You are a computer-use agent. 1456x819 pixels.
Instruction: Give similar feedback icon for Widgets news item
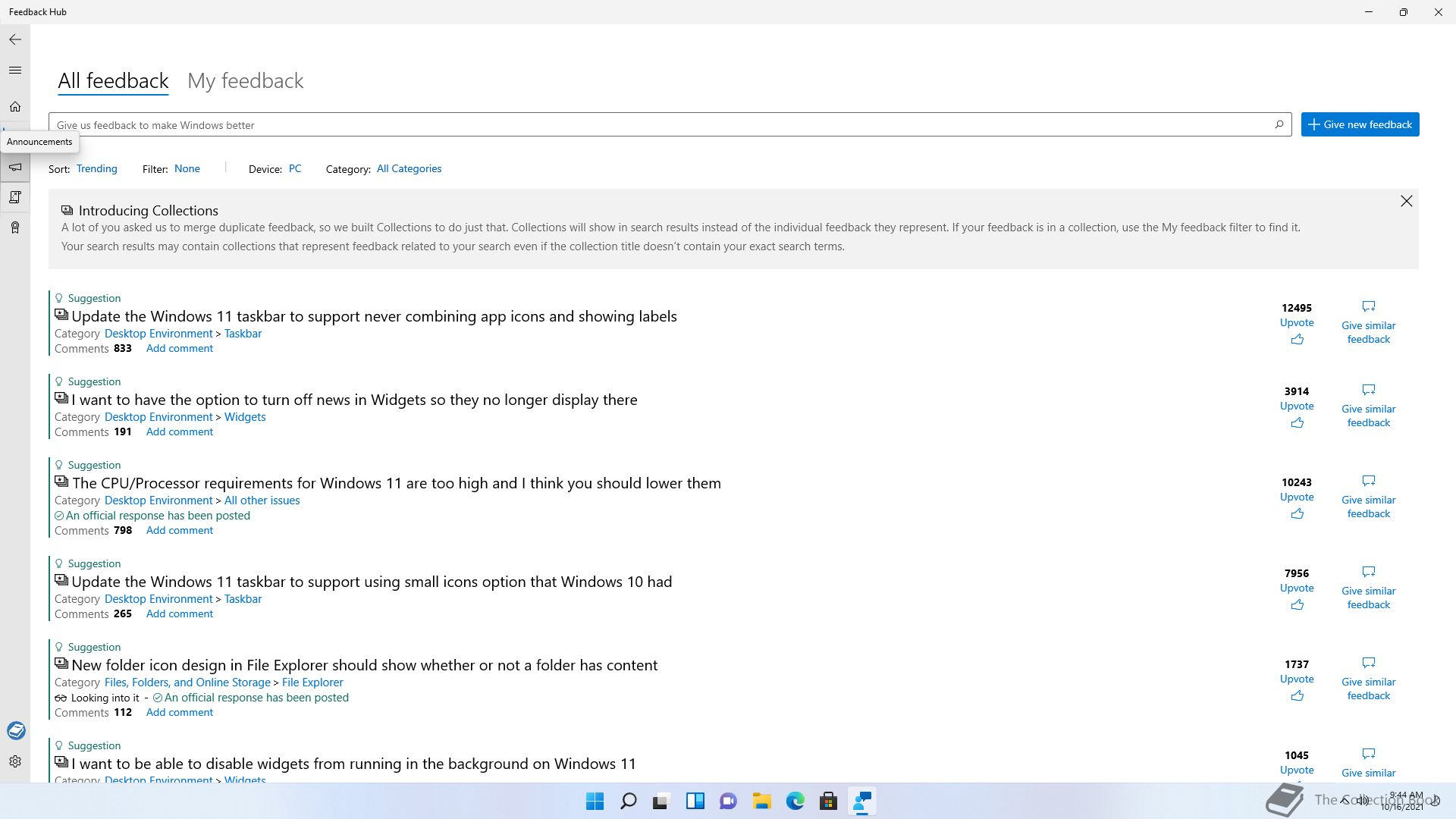tap(1369, 390)
